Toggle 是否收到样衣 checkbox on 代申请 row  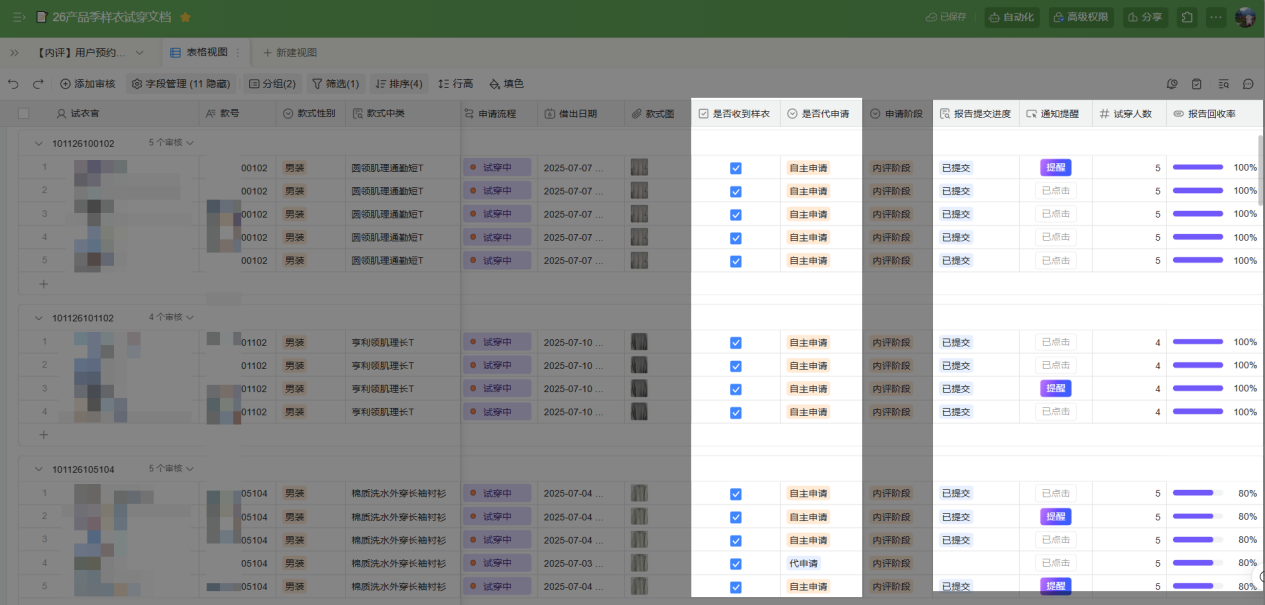(x=736, y=564)
